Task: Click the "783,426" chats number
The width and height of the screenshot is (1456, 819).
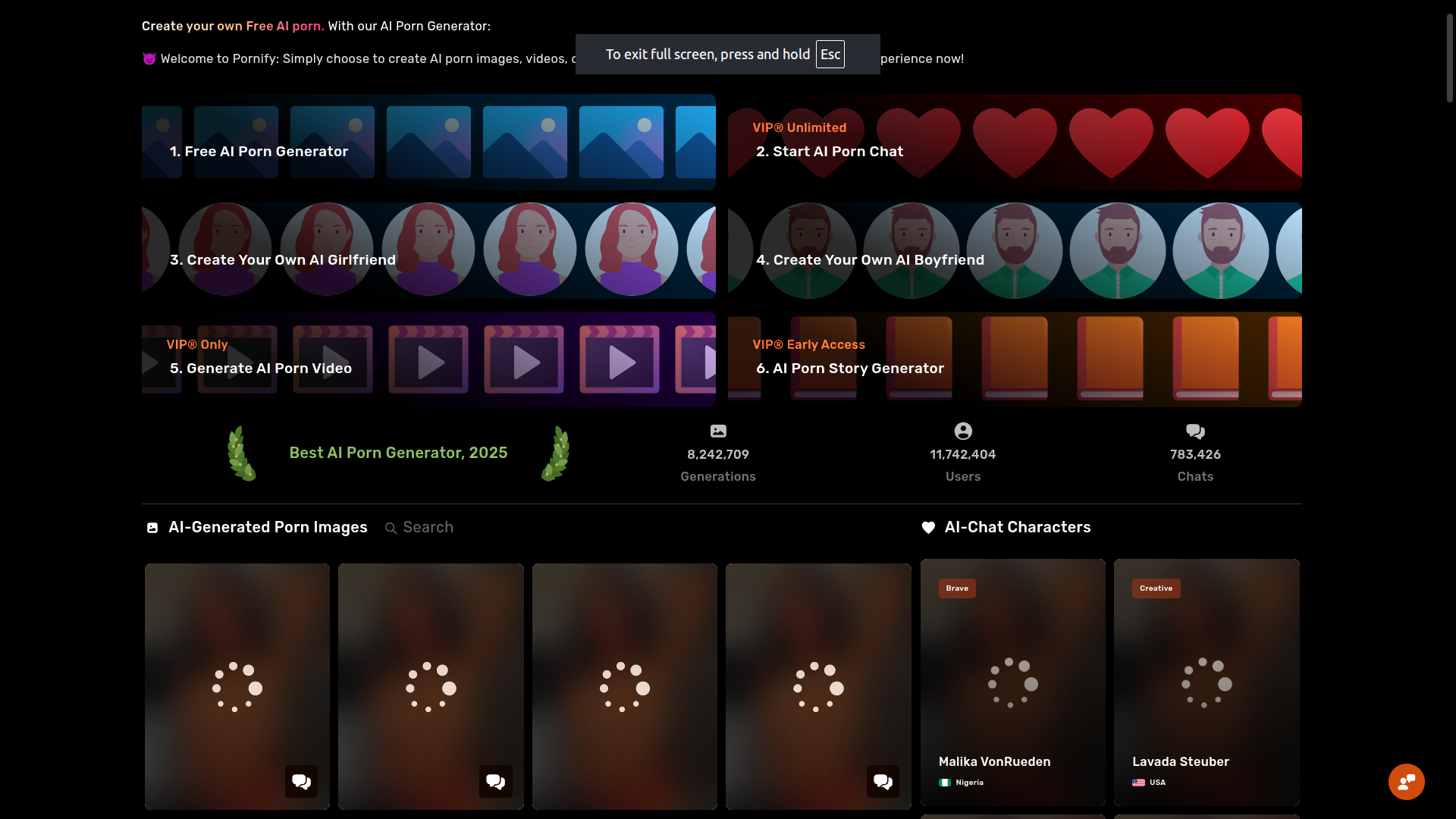Action: click(x=1195, y=454)
